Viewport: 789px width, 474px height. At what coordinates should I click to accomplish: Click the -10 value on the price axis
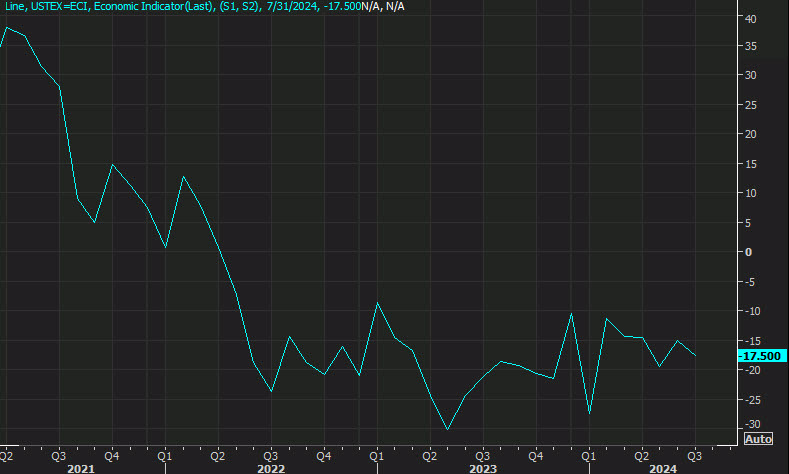click(751, 311)
